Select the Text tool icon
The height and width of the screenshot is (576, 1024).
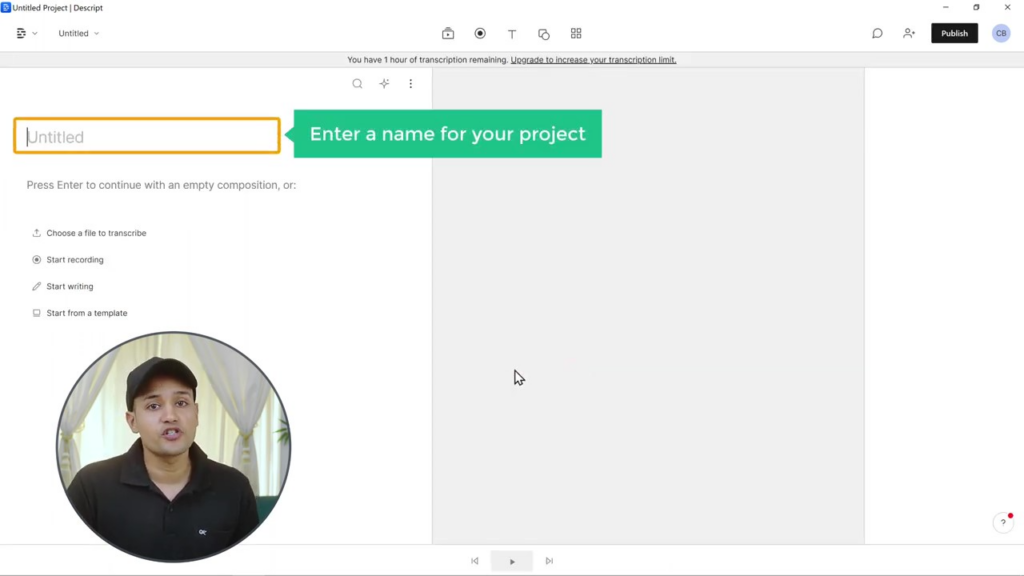click(512, 33)
